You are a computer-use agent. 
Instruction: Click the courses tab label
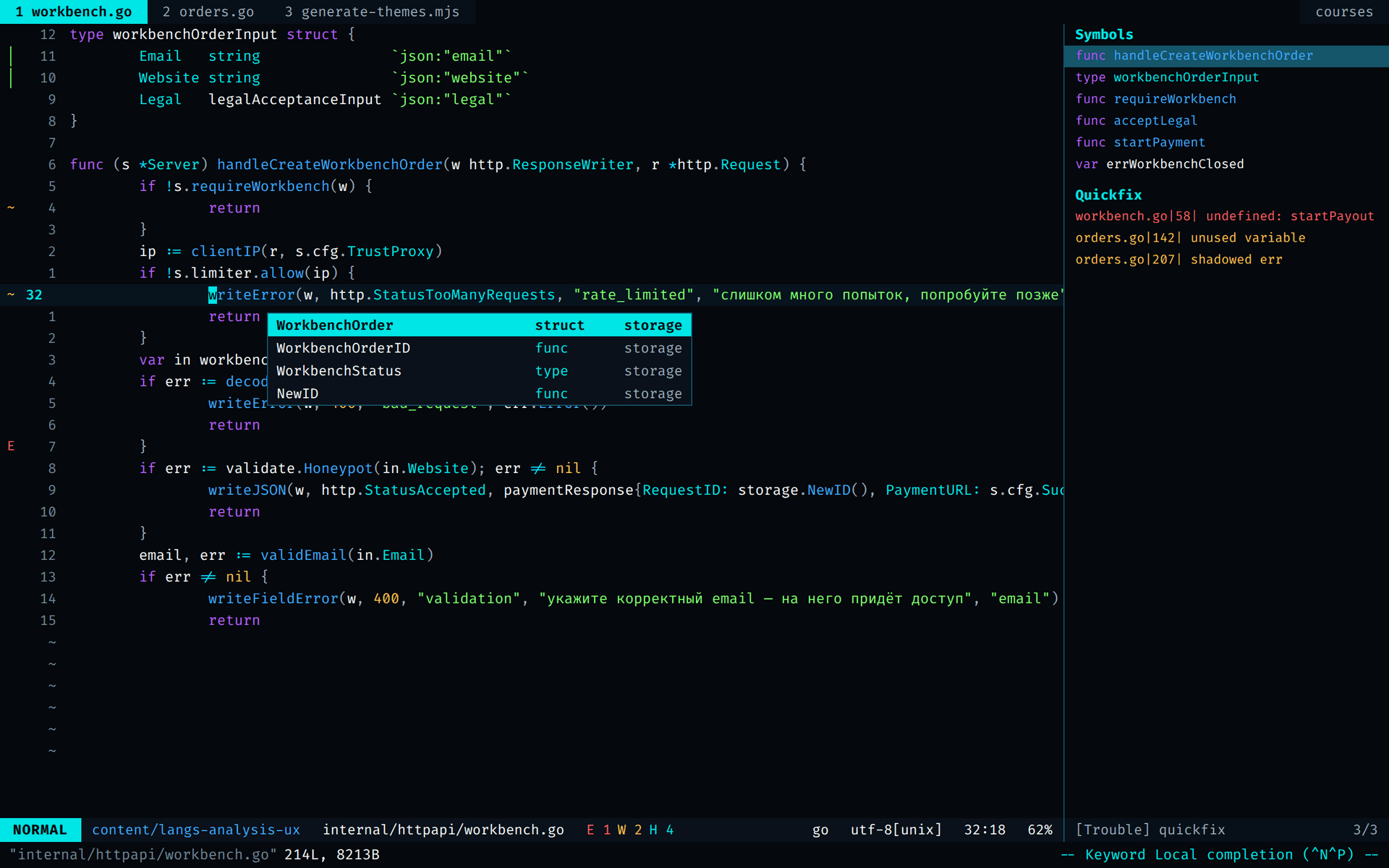click(1343, 12)
